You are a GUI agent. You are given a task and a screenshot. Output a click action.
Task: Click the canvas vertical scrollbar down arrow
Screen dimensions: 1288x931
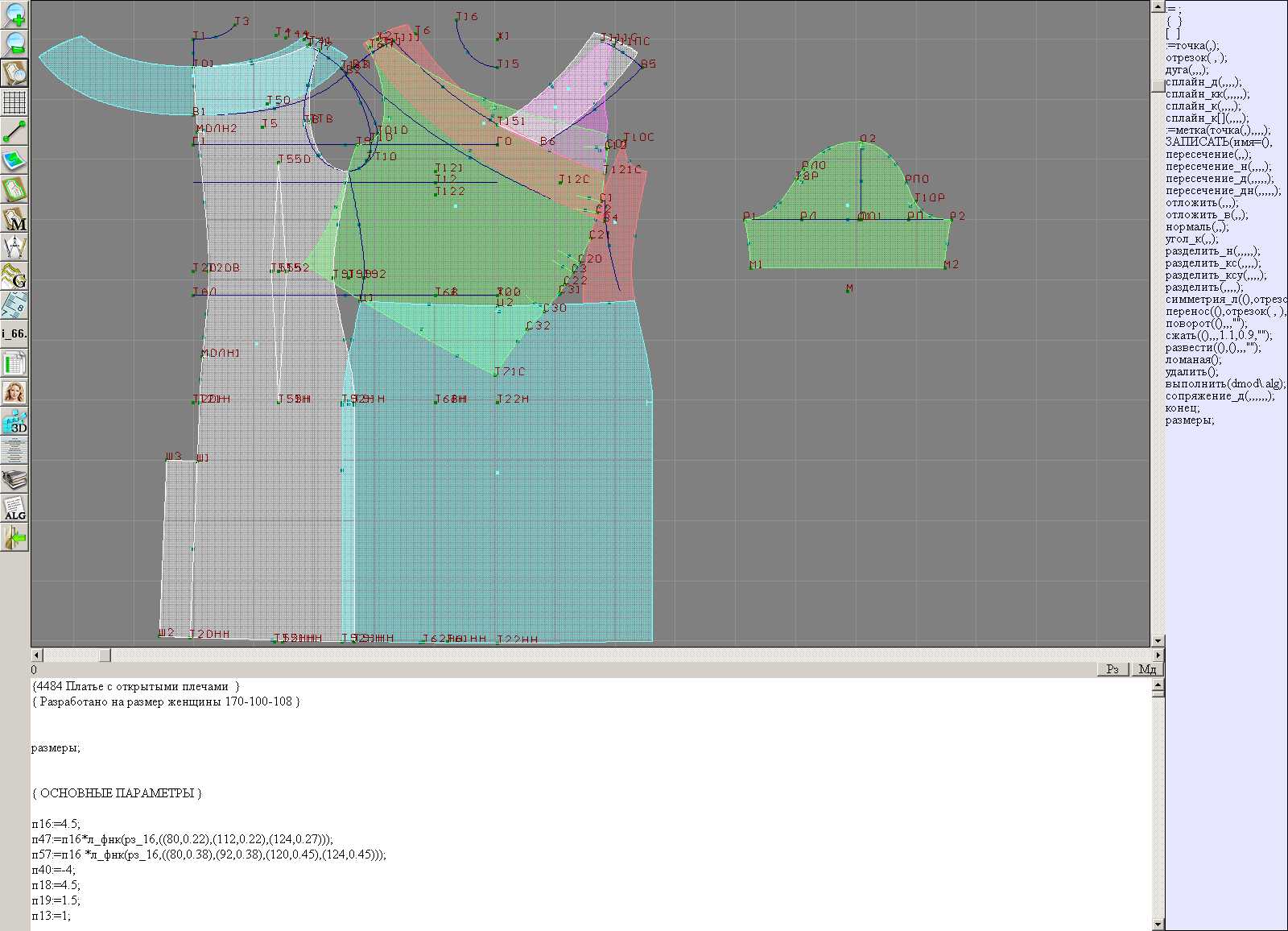tap(1158, 641)
